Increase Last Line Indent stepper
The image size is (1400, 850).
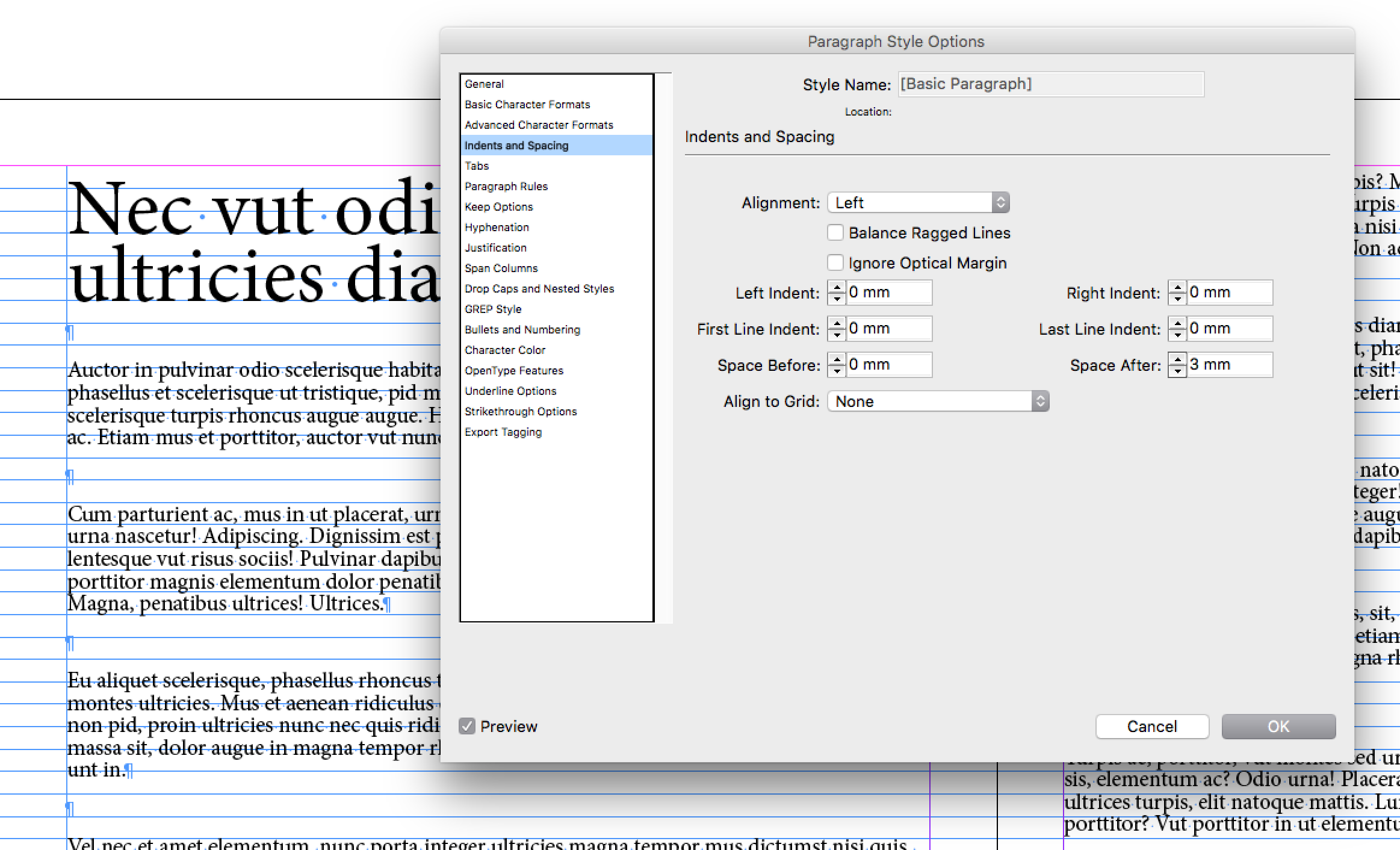[x=1177, y=323]
